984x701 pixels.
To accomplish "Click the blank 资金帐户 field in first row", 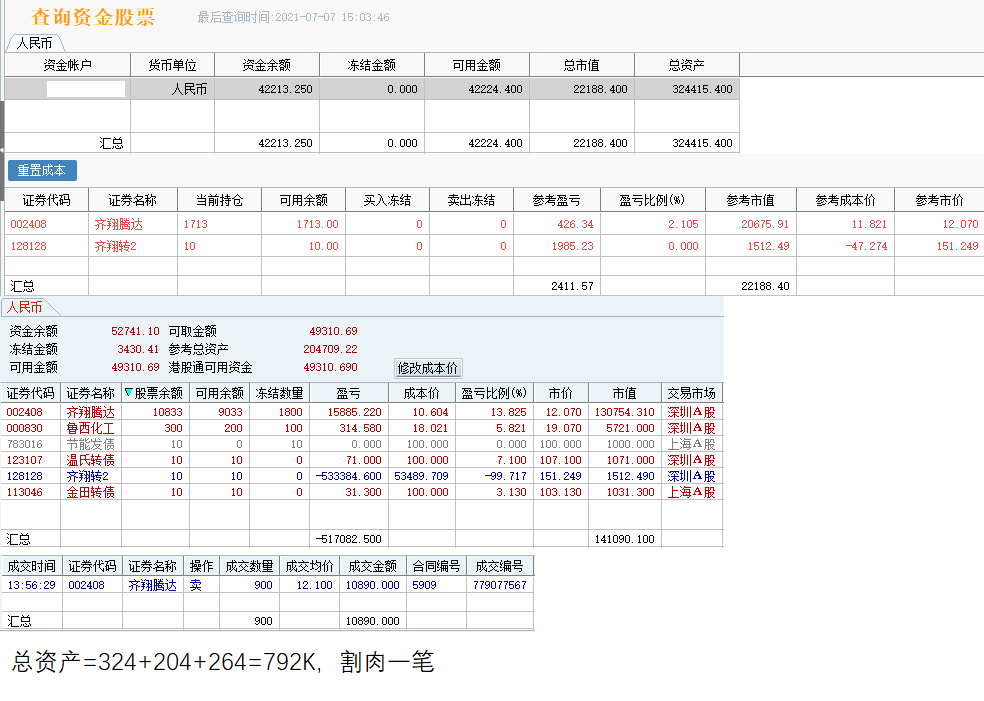I will point(86,89).
